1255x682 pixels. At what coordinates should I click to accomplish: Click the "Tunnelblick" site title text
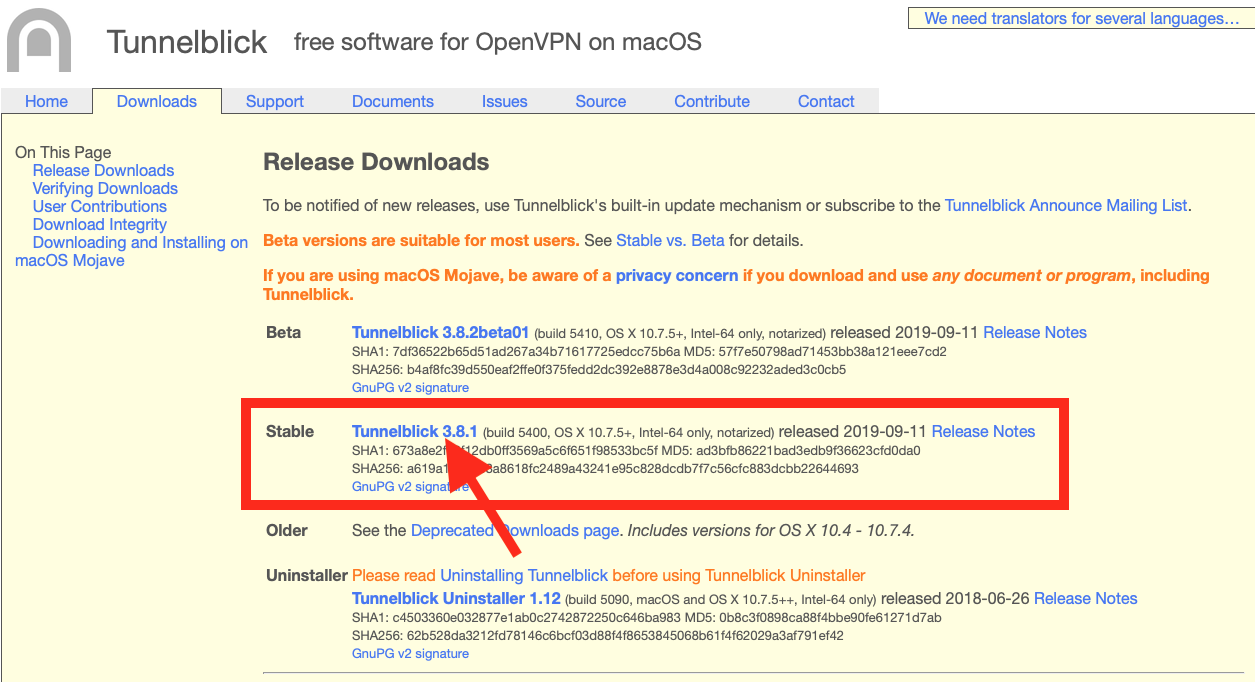(x=187, y=42)
